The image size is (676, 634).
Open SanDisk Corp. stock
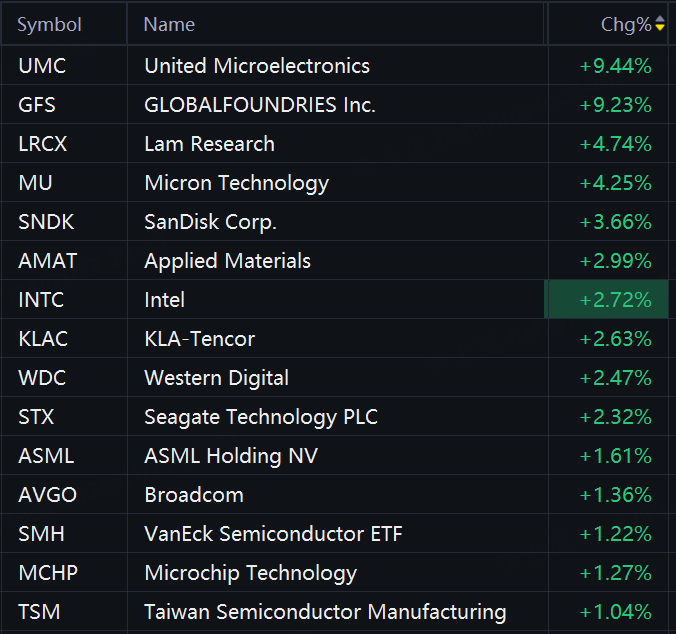(x=210, y=222)
